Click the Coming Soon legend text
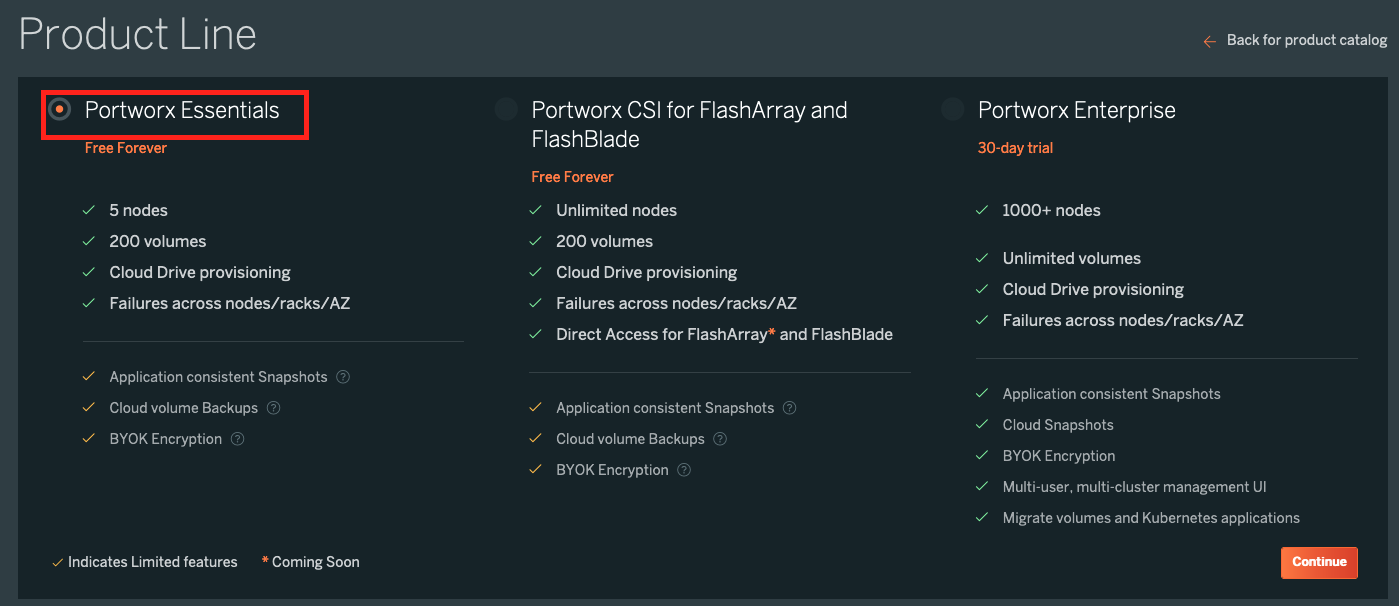This screenshot has width=1399, height=606. [x=315, y=562]
